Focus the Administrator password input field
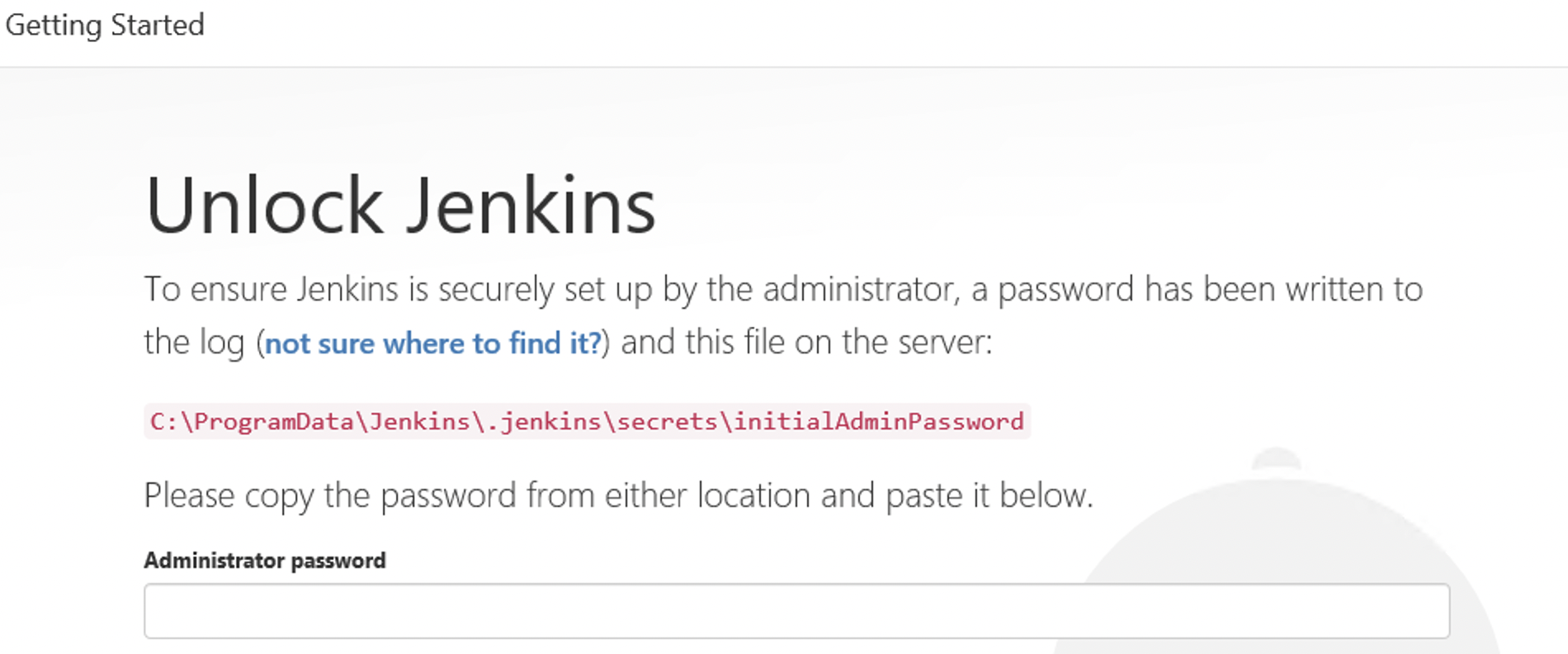Image resolution: width=1568 pixels, height=654 pixels. tap(796, 611)
